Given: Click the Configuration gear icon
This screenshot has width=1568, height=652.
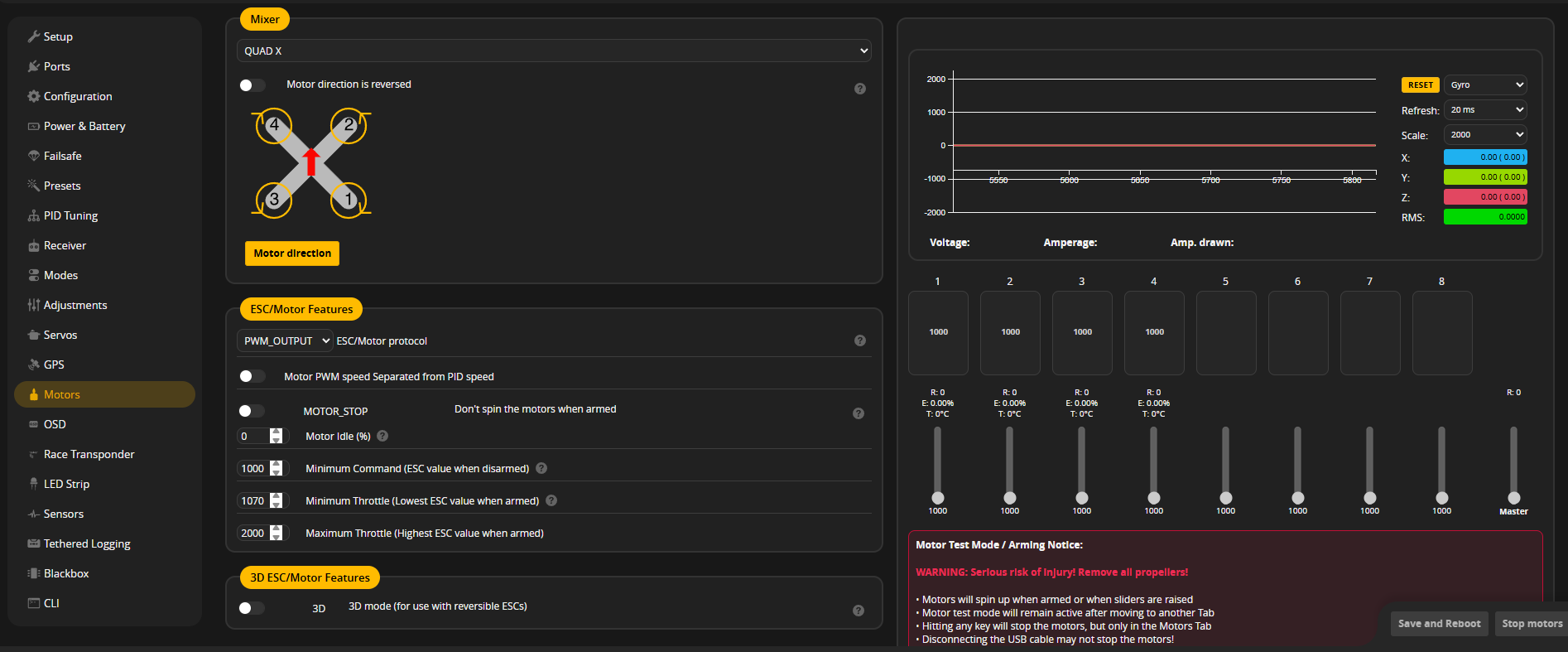Looking at the screenshot, I should click(x=33, y=96).
